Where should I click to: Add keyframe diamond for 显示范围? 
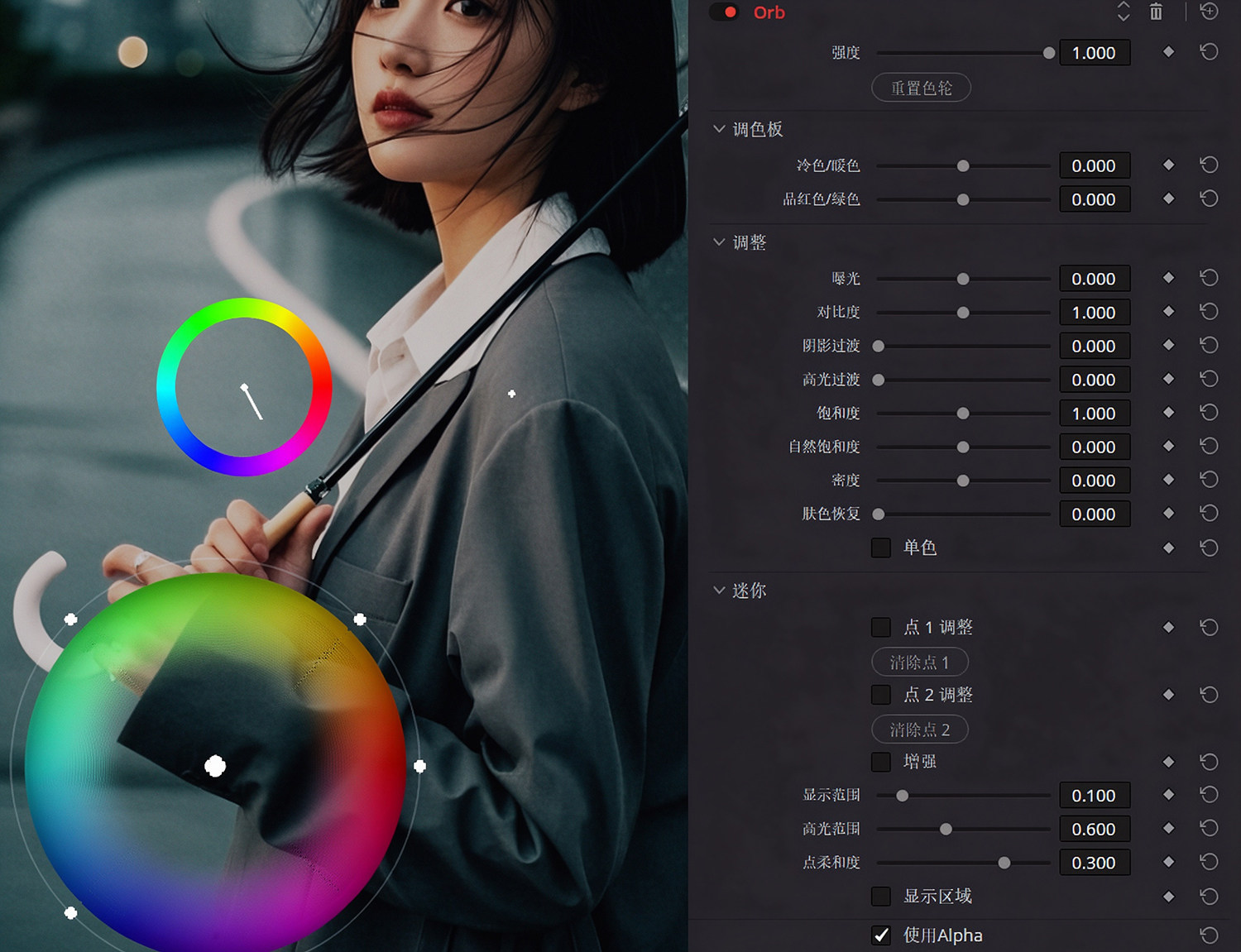pyautogui.click(x=1168, y=795)
